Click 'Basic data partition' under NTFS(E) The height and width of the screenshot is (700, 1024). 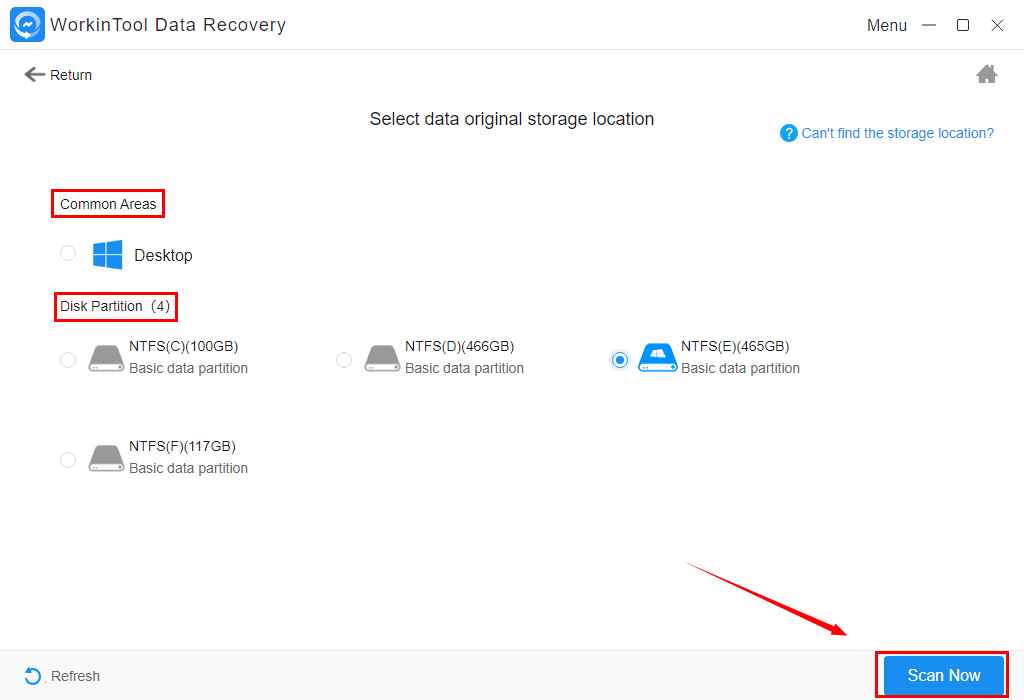point(741,368)
